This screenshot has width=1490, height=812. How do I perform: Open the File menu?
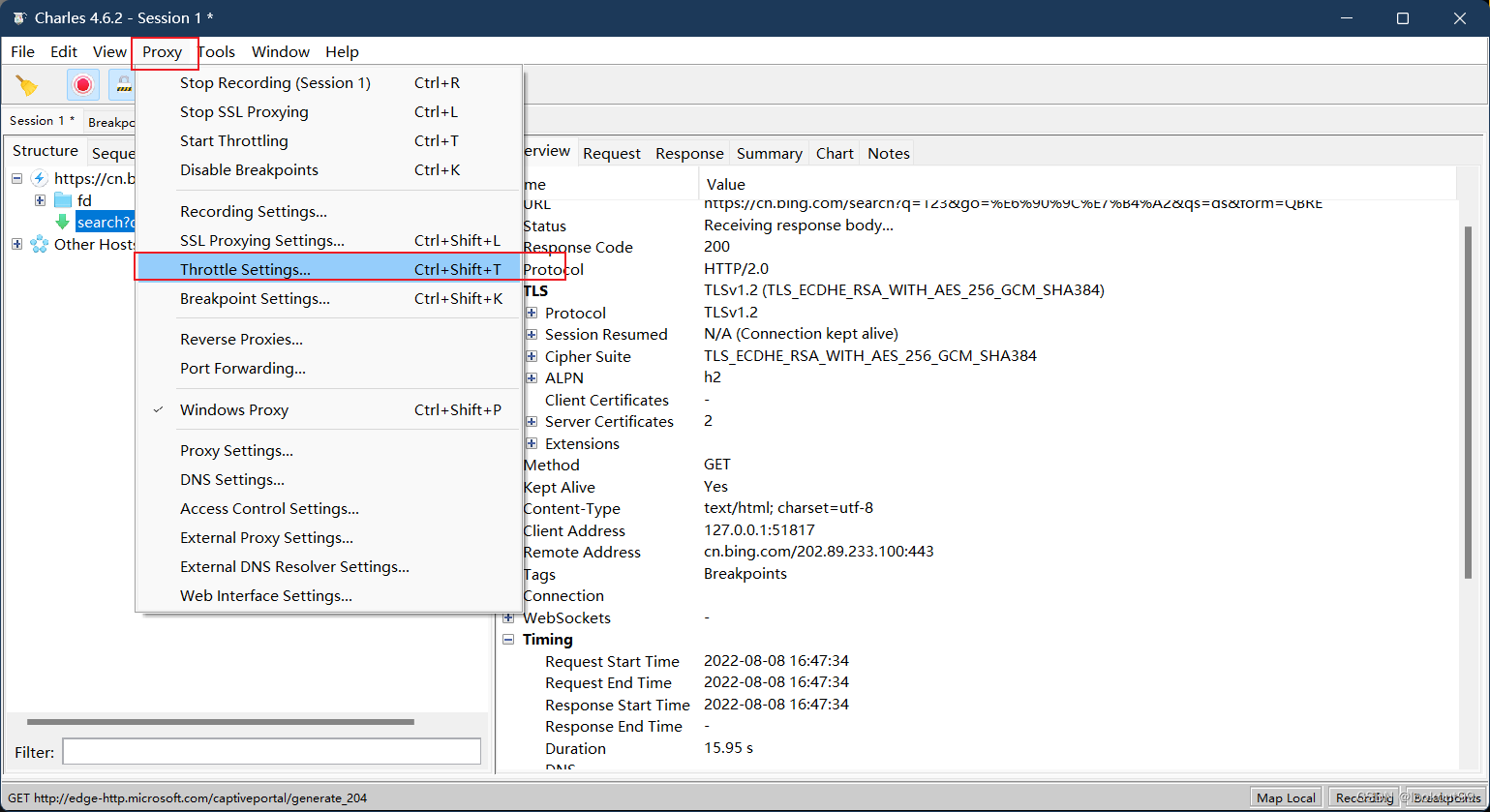tap(22, 52)
